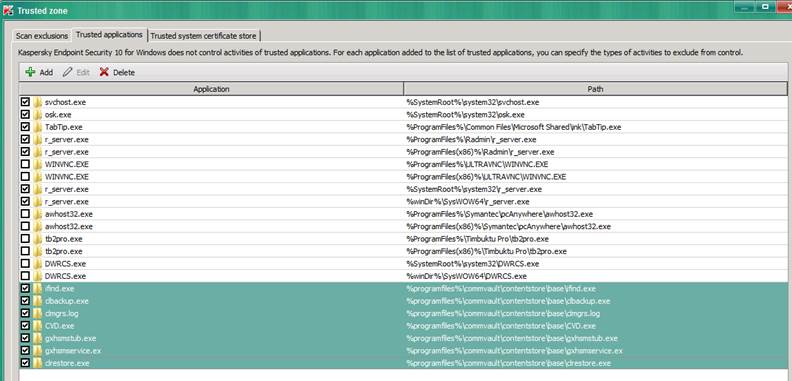This screenshot has height=381, width=792.
Task: Click the Edit pencil button
Action: pyautogui.click(x=76, y=72)
